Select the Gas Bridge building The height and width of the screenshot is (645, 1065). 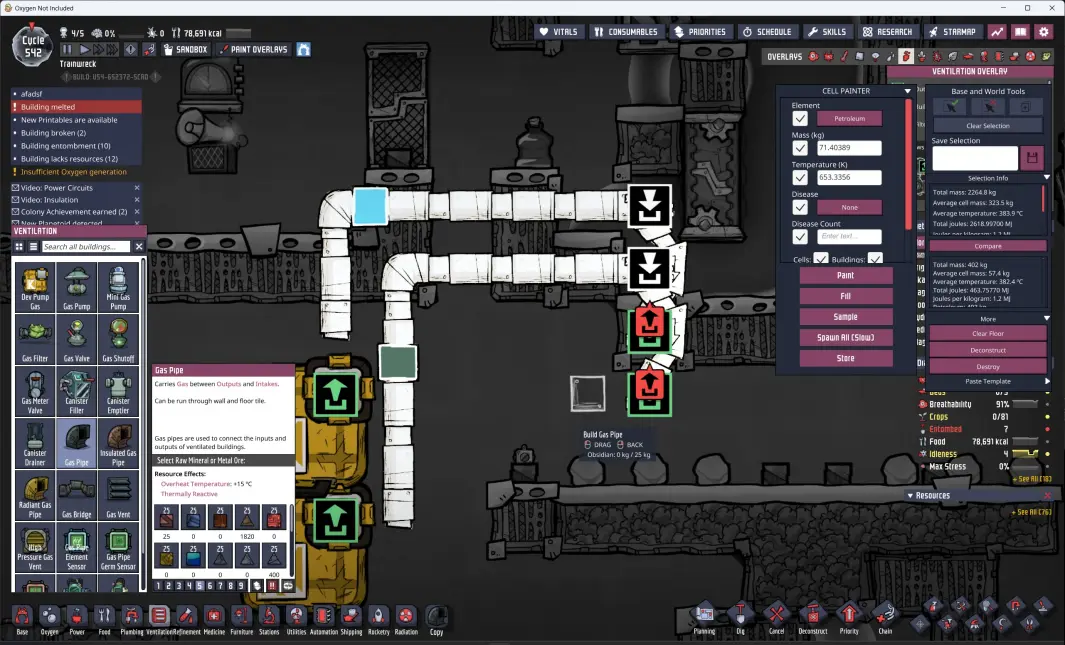click(x=77, y=495)
